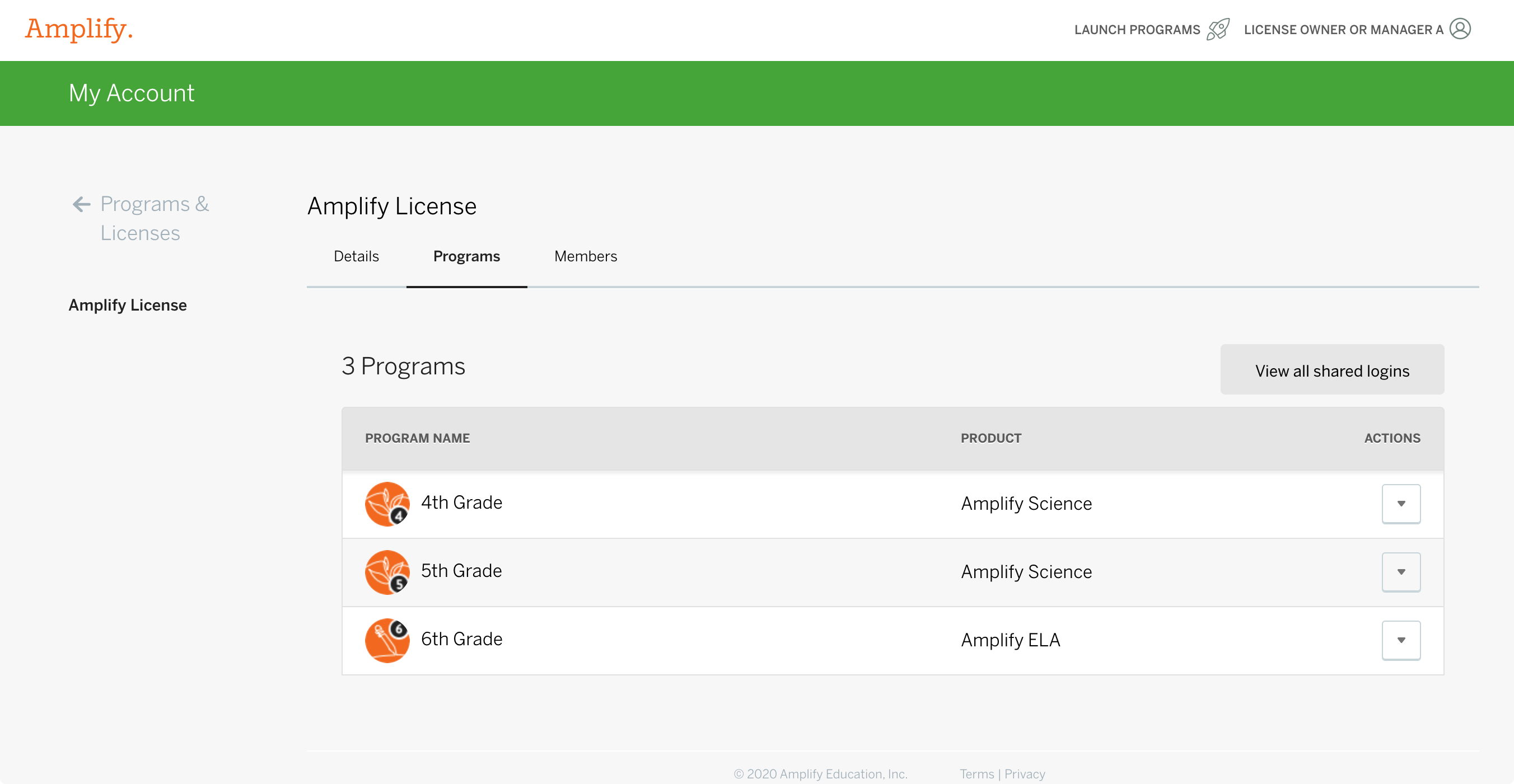The image size is (1514, 784).
Task: Open the user profile avatar icon
Action: tap(1460, 29)
